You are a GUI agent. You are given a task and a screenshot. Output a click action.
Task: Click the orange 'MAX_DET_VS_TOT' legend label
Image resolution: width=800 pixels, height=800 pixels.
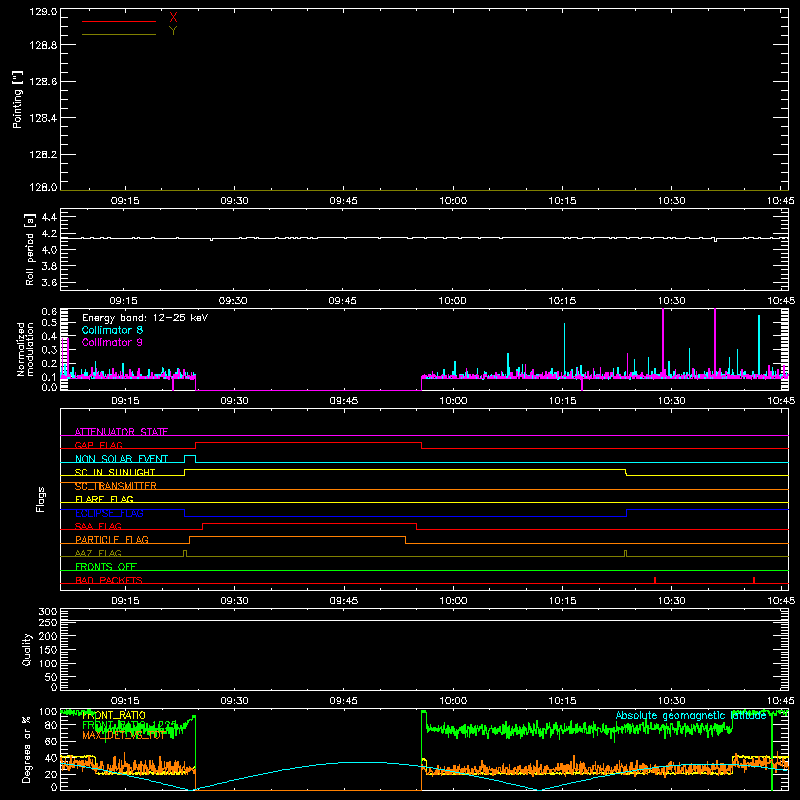(x=123, y=735)
